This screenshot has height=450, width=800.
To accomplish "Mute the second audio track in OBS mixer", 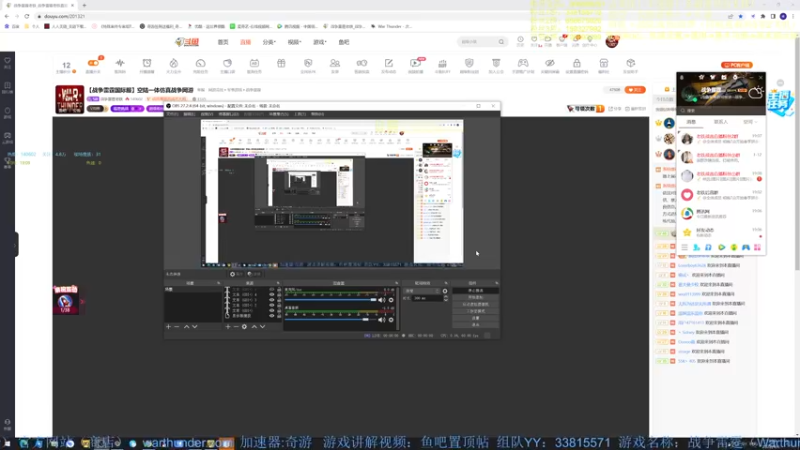I will [x=382, y=320].
